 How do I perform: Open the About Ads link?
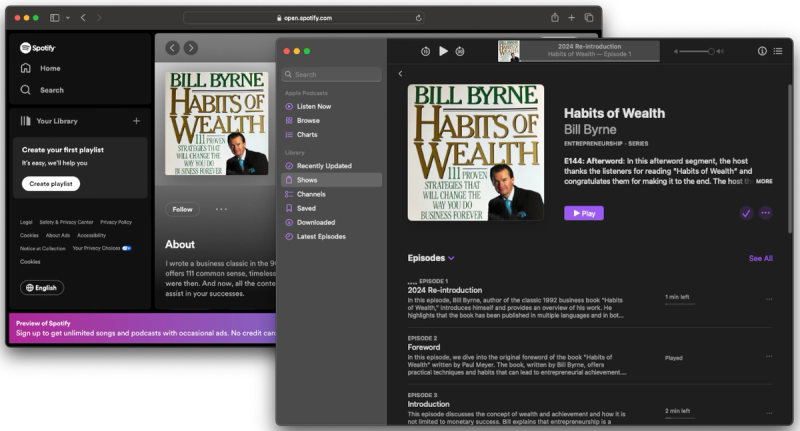pyautogui.click(x=58, y=236)
